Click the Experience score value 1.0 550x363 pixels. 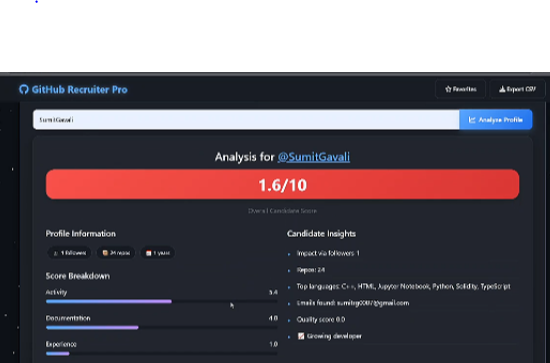point(274,344)
